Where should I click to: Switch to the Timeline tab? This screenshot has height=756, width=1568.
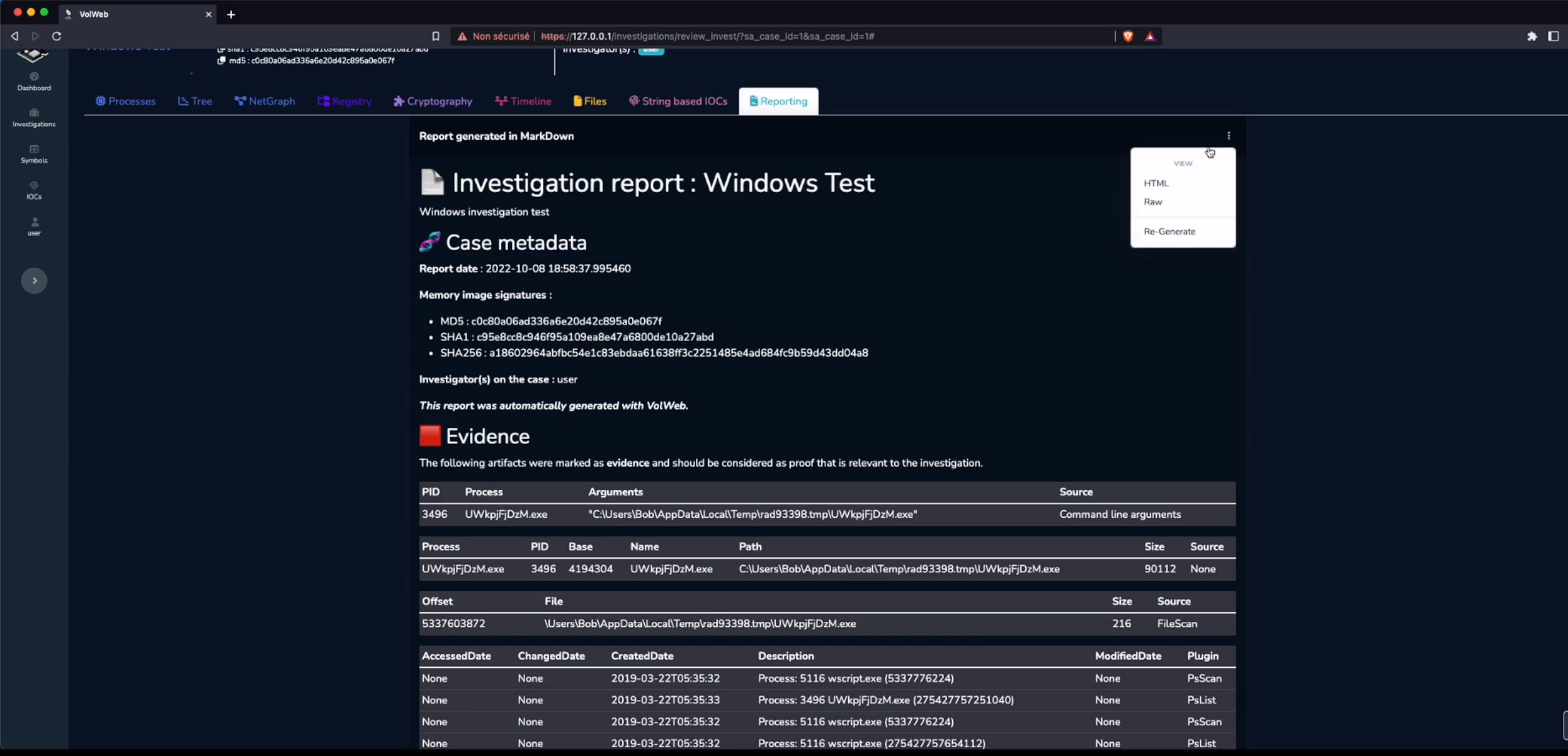click(x=523, y=101)
